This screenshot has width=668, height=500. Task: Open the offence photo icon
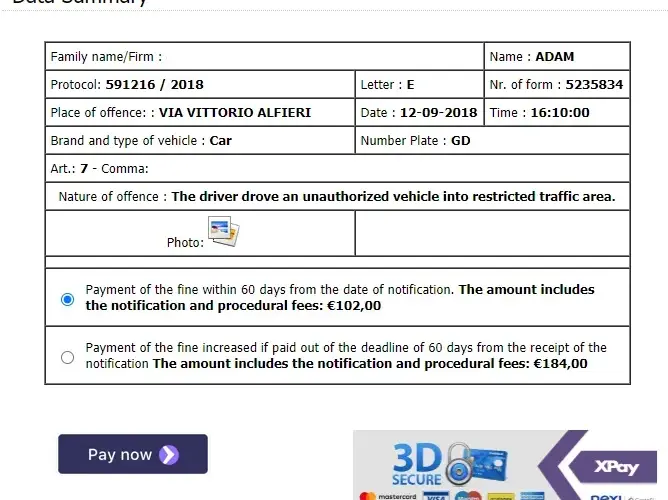point(224,231)
